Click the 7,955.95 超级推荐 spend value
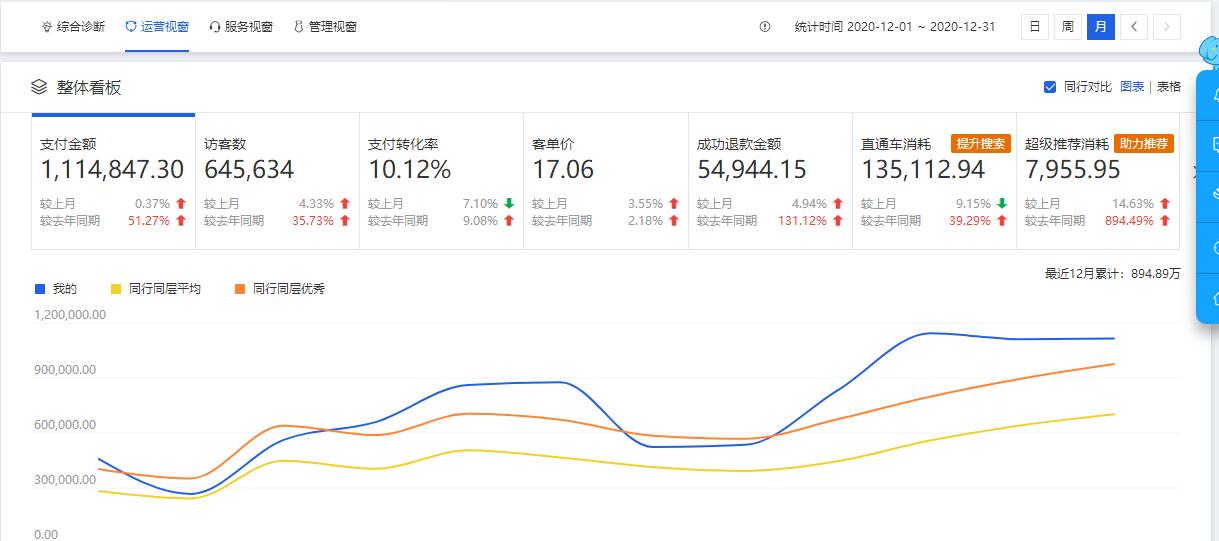 tap(1073, 170)
